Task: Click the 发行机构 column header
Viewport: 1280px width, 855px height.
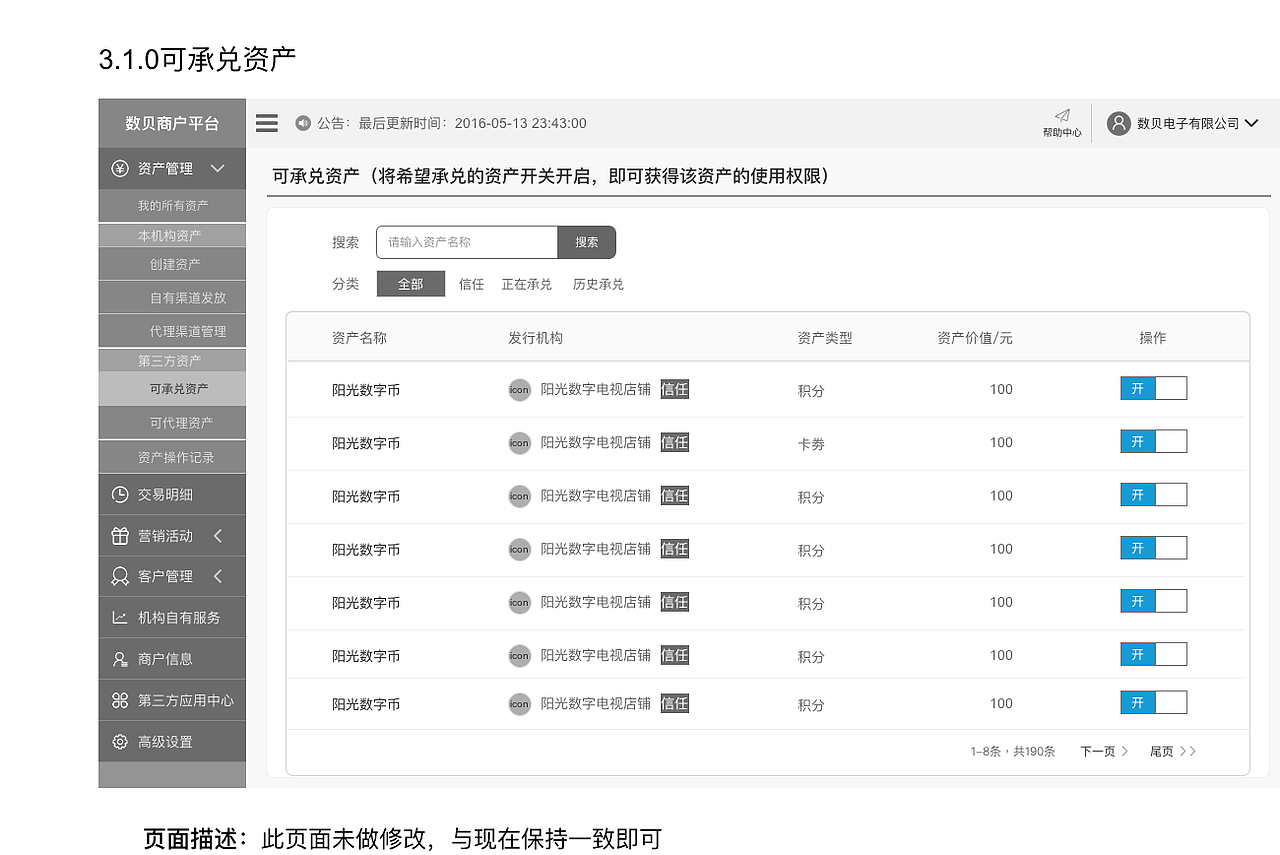Action: 535,338
